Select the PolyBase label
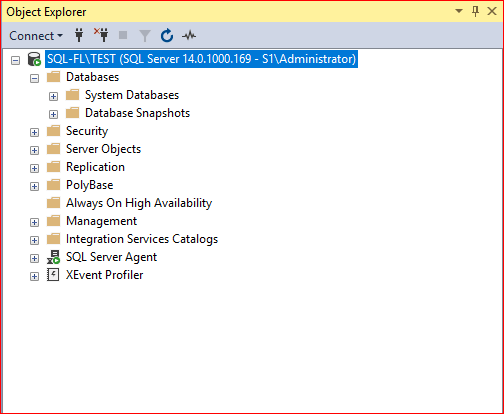504x414 pixels. (90, 185)
